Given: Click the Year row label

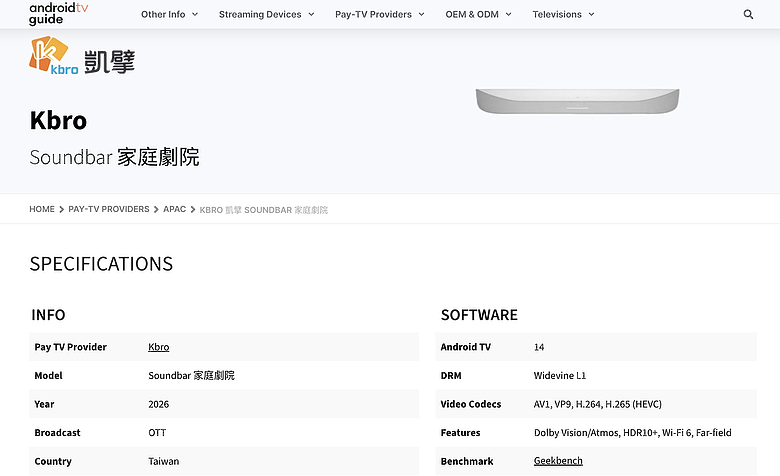Looking at the screenshot, I should [x=44, y=404].
